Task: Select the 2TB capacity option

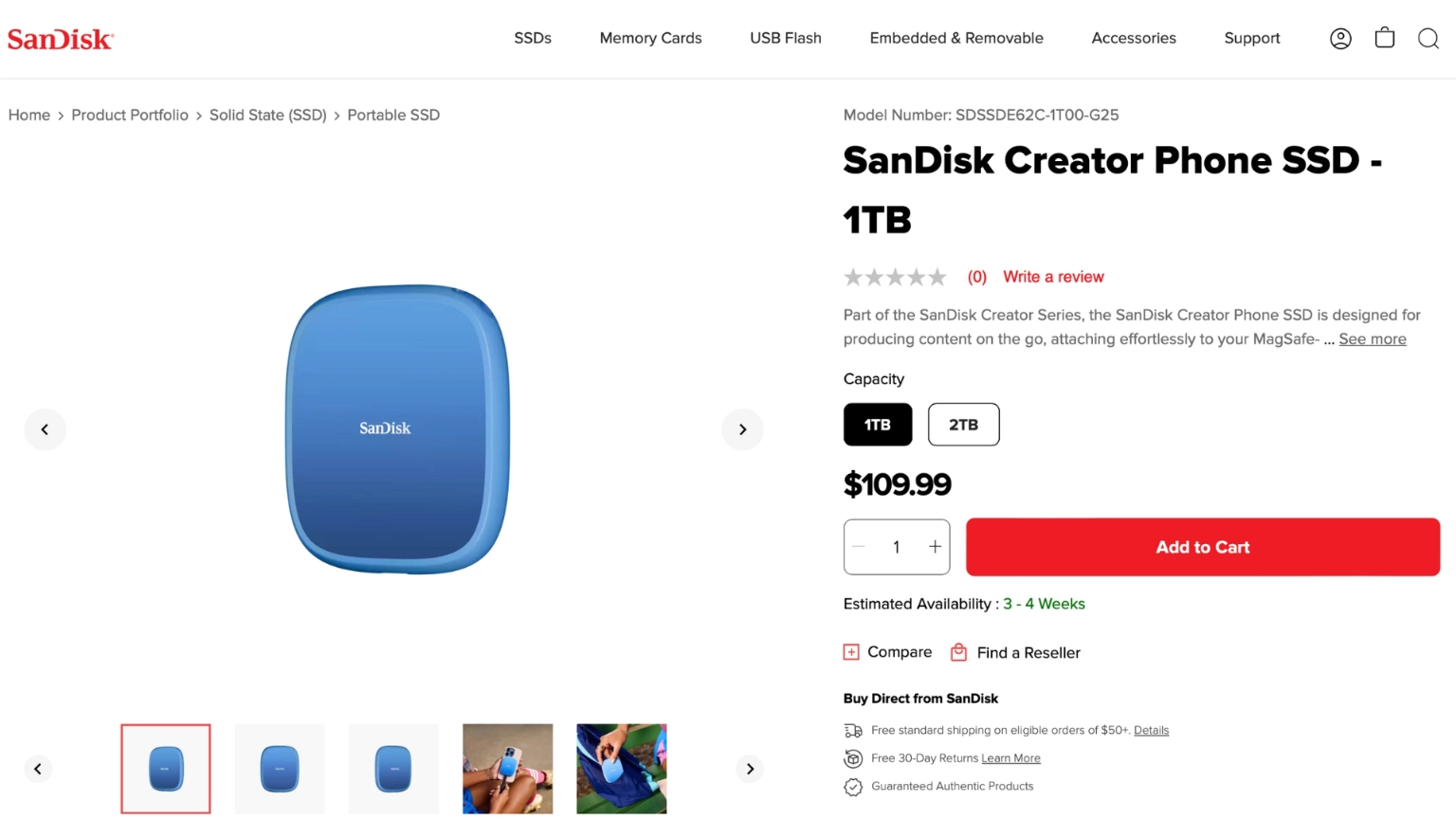Action: [963, 425]
